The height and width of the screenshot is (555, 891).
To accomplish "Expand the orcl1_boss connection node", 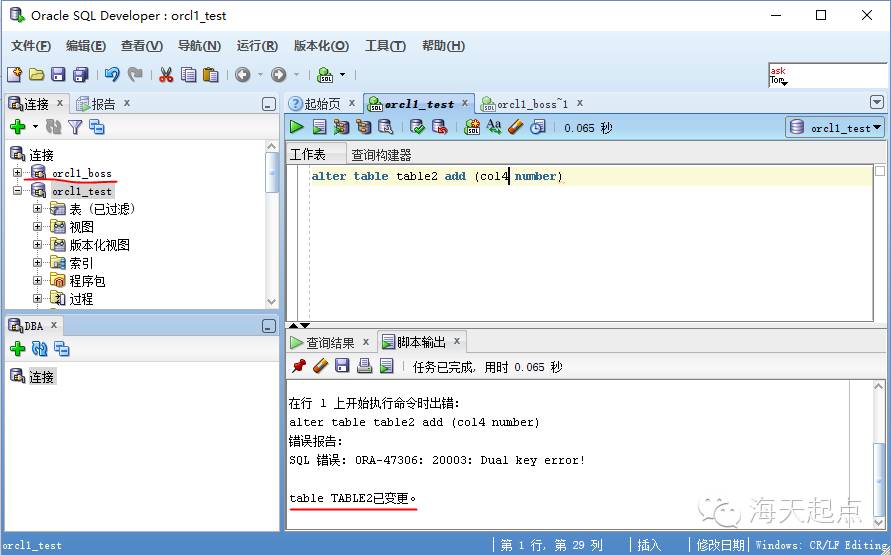I will coord(18,172).
